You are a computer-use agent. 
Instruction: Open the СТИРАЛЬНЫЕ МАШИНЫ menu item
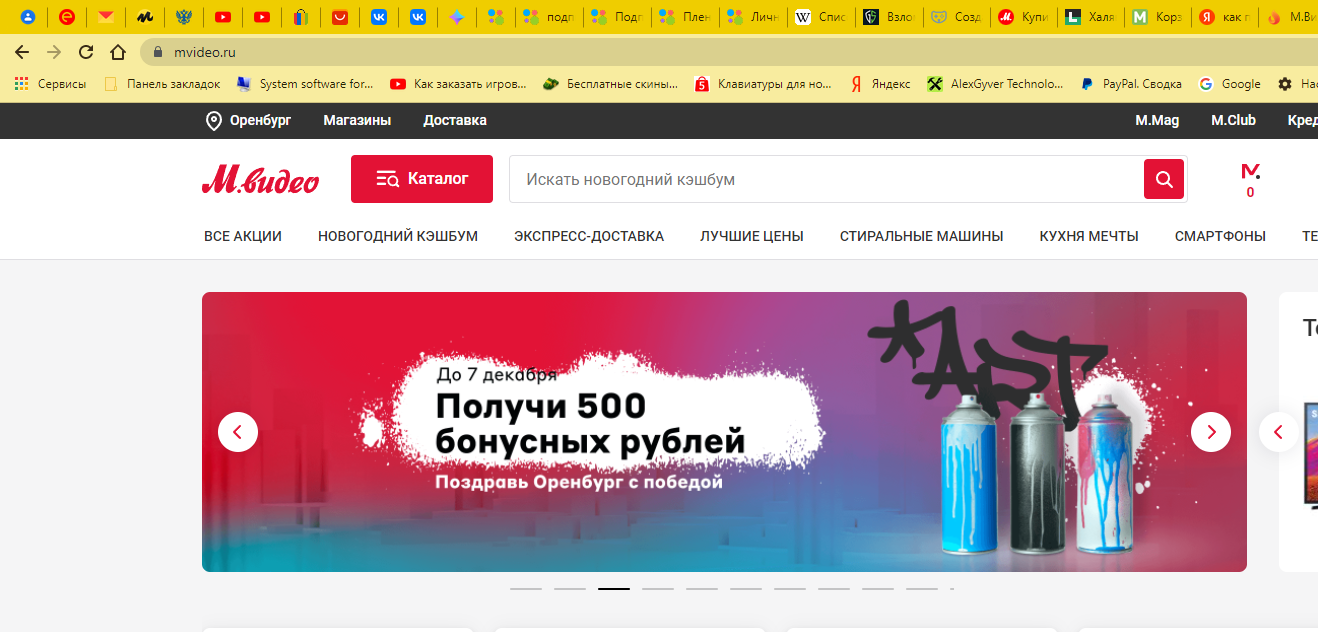pyautogui.click(x=922, y=236)
